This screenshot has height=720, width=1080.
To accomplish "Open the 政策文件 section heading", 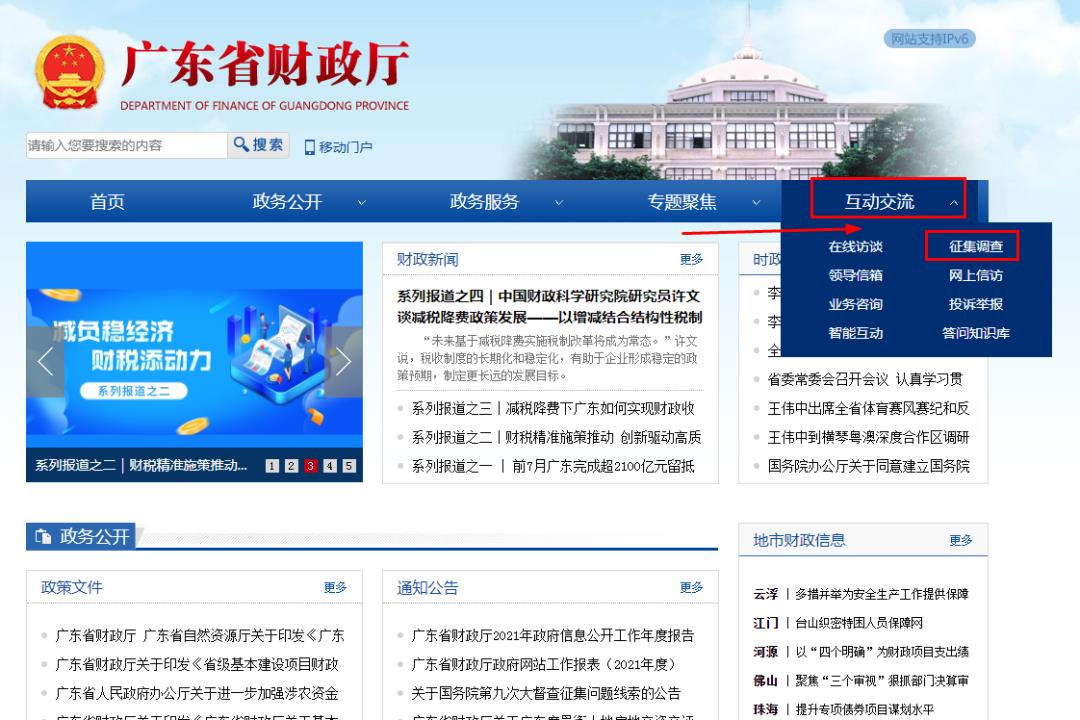I will (x=72, y=588).
